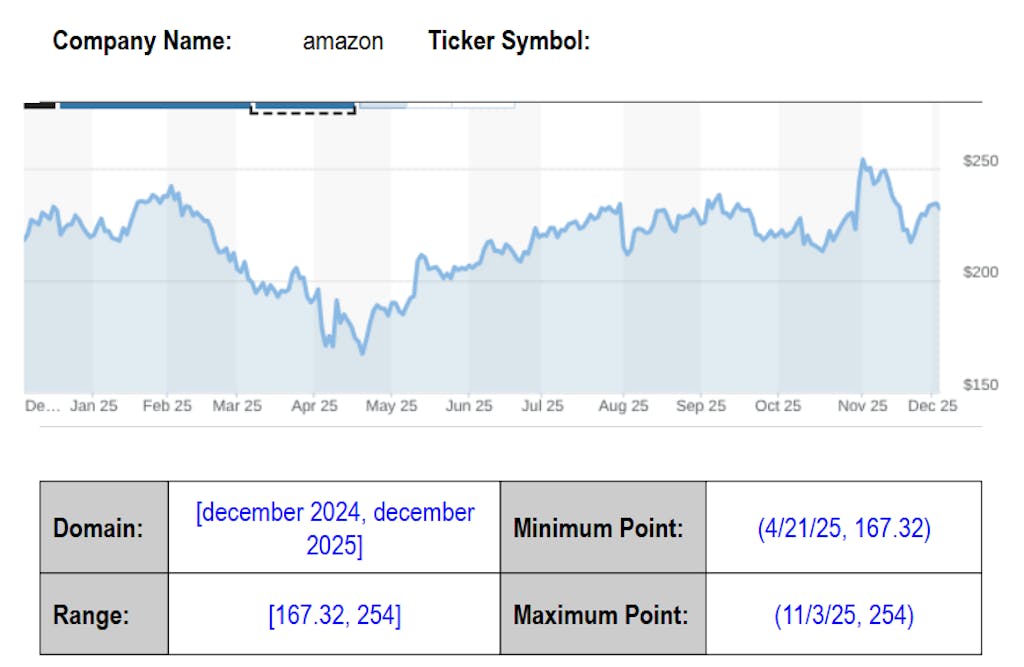Click the Jul 25 x-axis label
1024x667 pixels.
[543, 406]
